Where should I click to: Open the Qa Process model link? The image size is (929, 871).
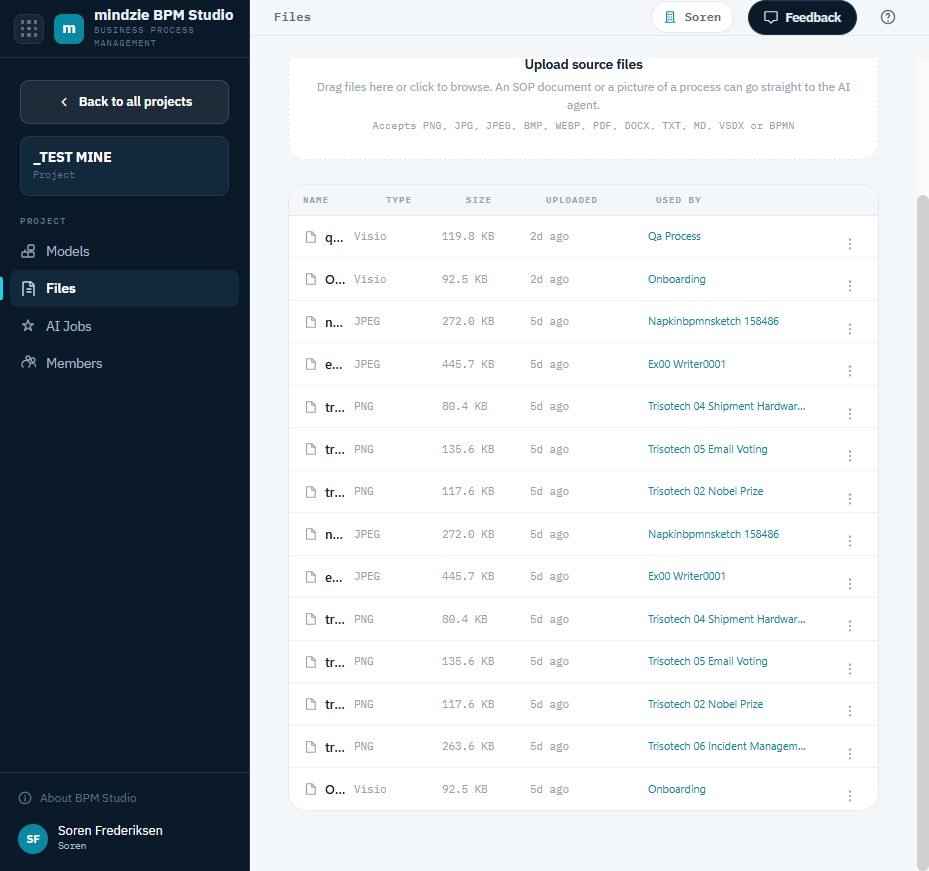[x=674, y=236]
